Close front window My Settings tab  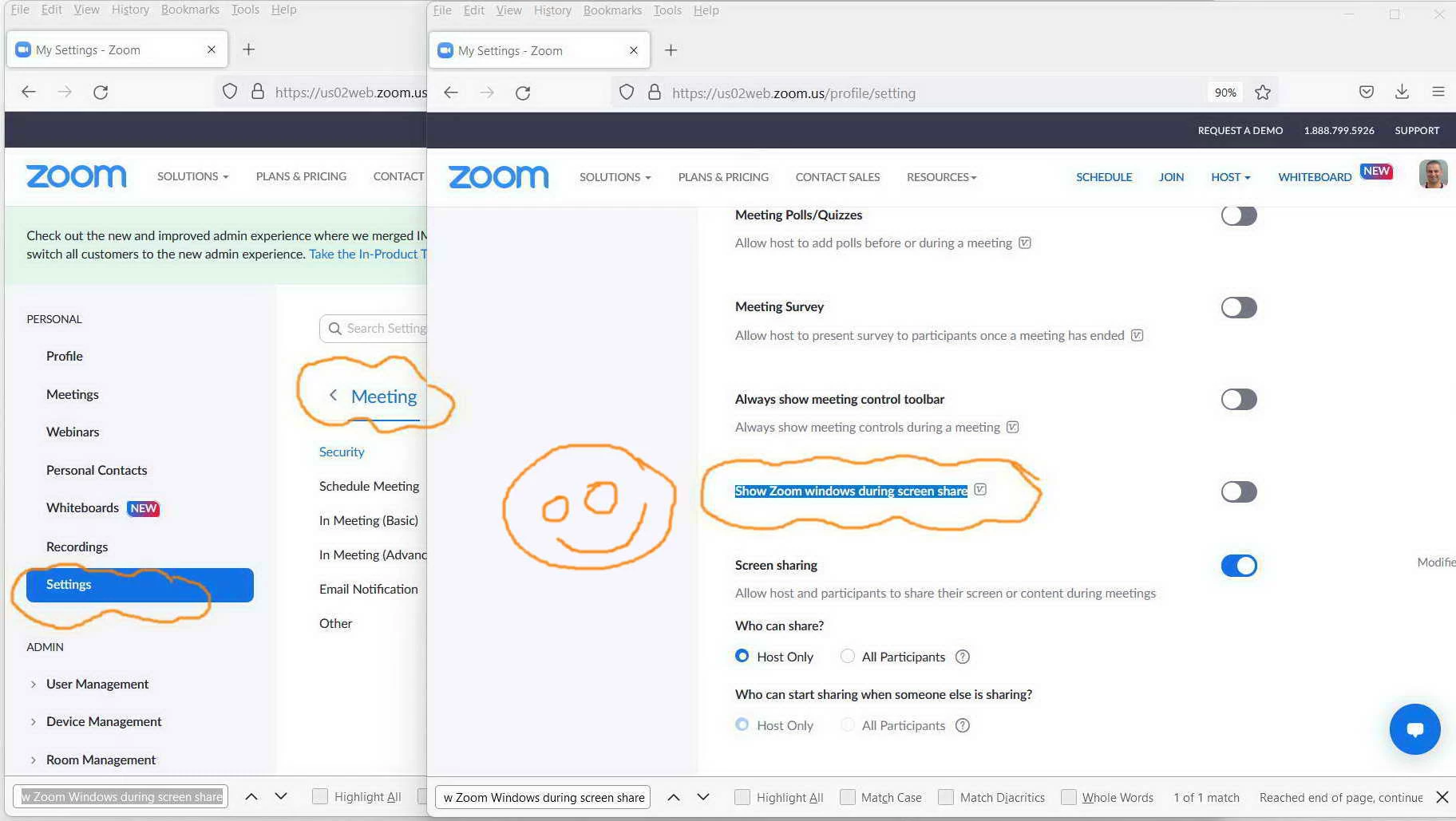634,50
